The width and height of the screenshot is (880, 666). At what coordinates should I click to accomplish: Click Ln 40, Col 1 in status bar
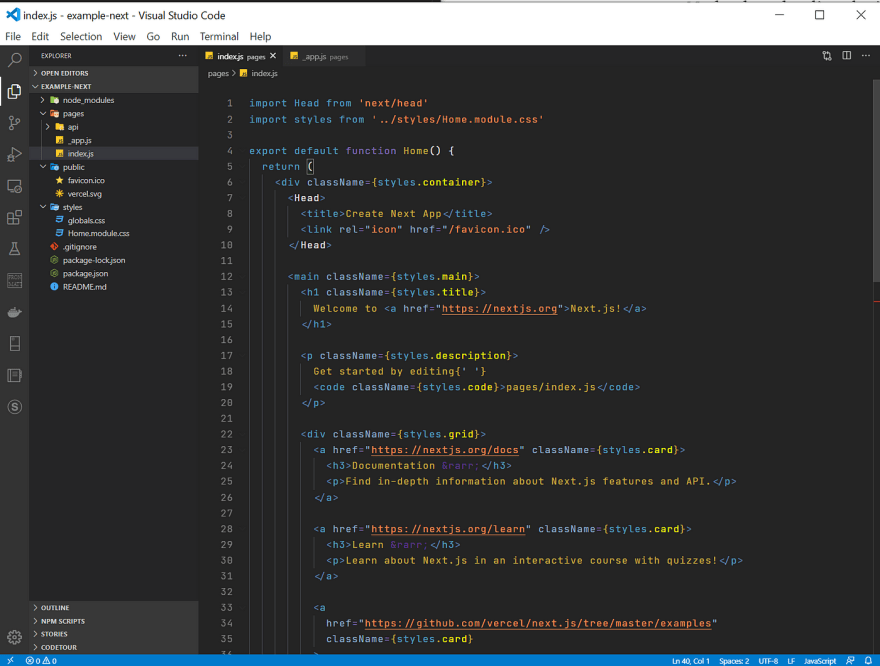click(691, 661)
